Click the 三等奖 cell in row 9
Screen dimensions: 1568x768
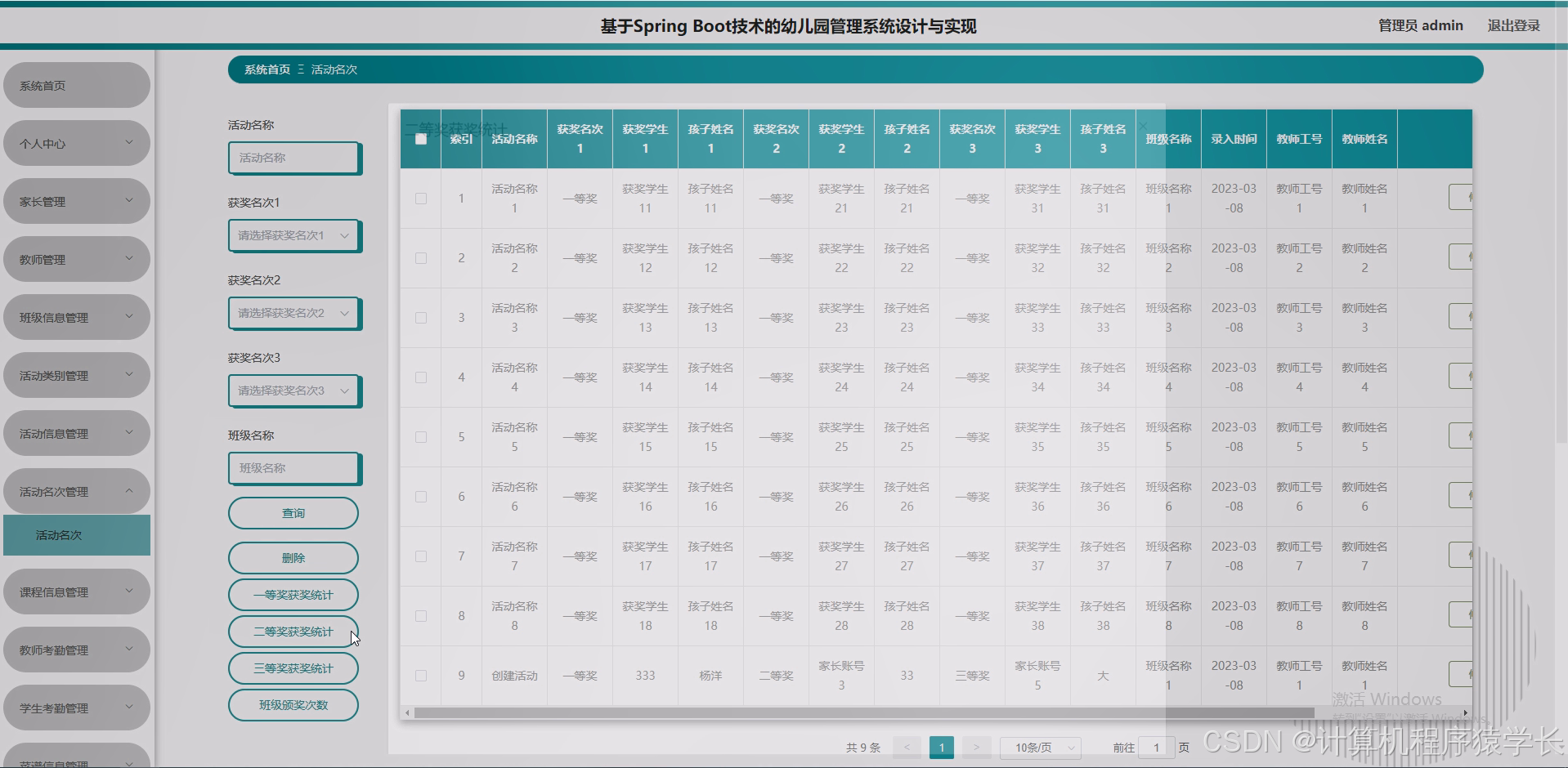(972, 676)
